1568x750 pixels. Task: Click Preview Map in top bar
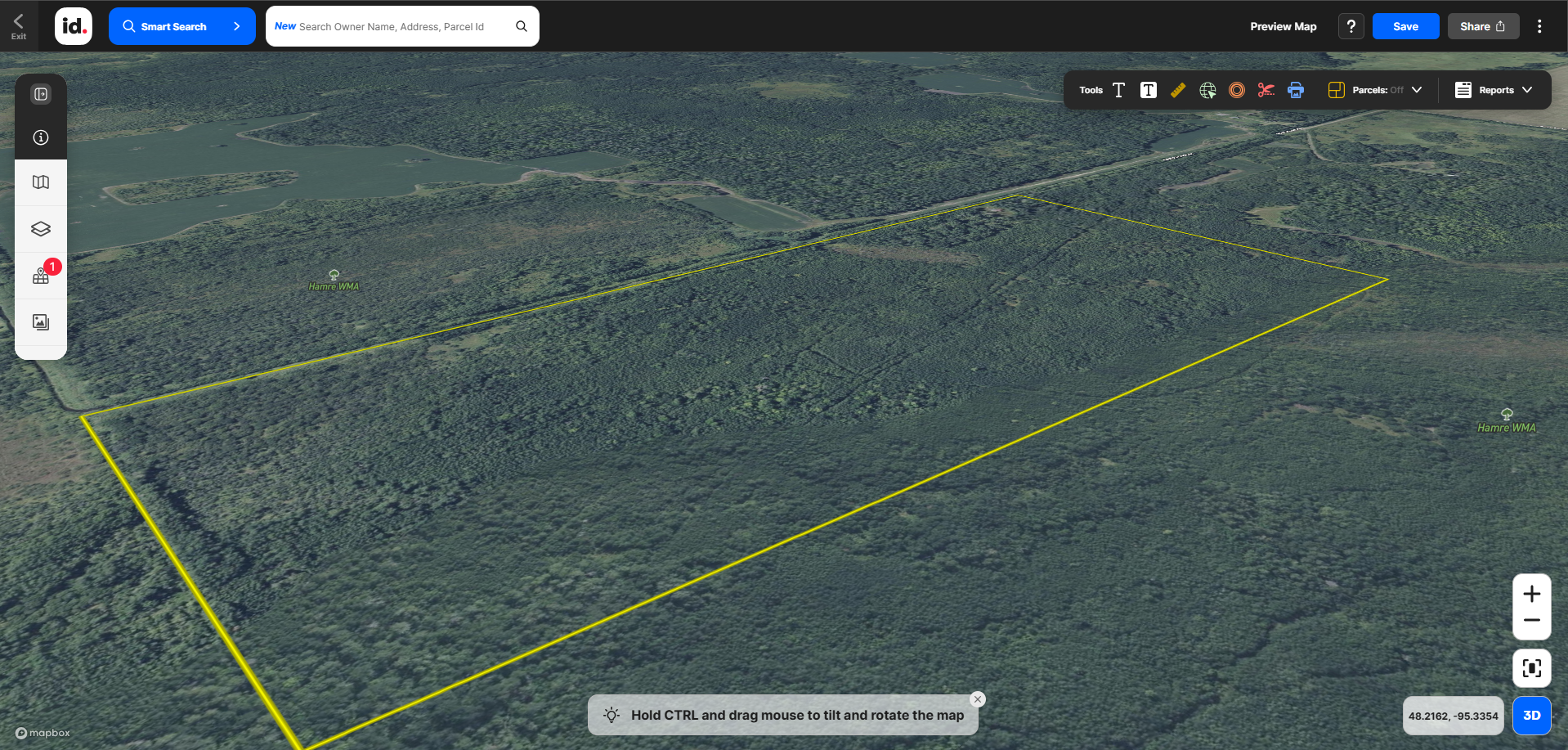click(x=1283, y=26)
